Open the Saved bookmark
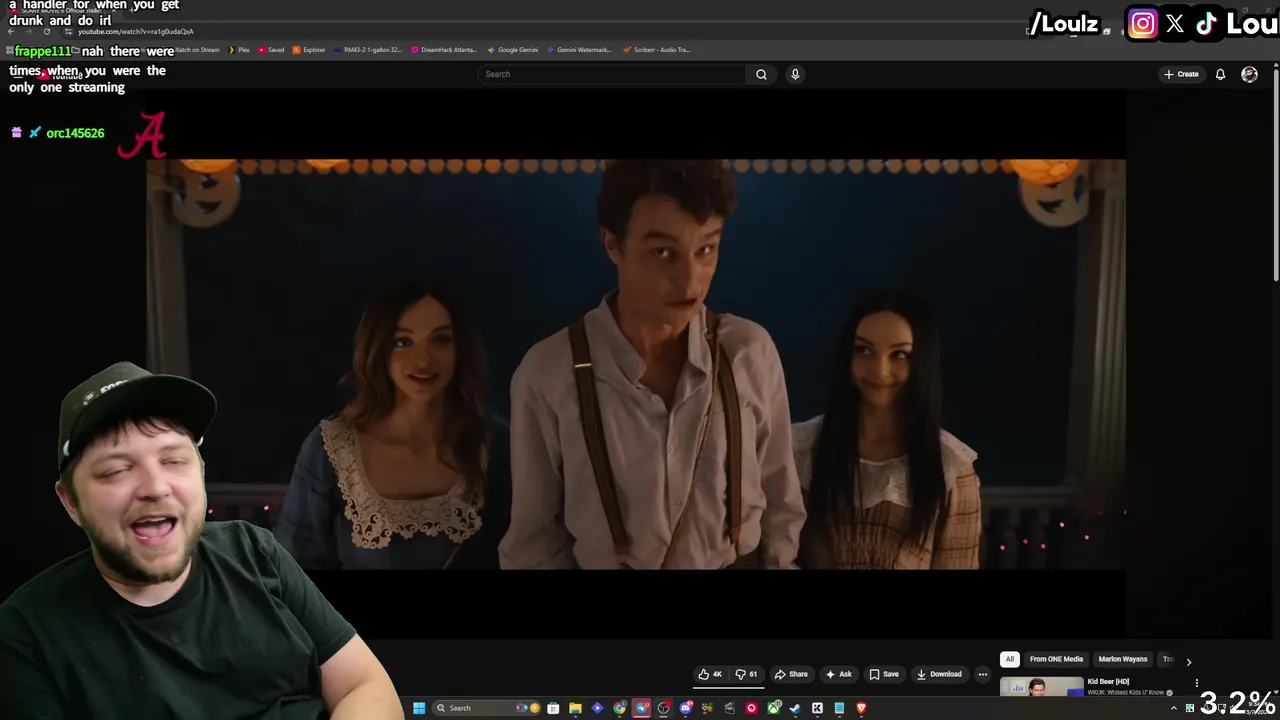Screen dimensions: 1280x720 [271, 49]
